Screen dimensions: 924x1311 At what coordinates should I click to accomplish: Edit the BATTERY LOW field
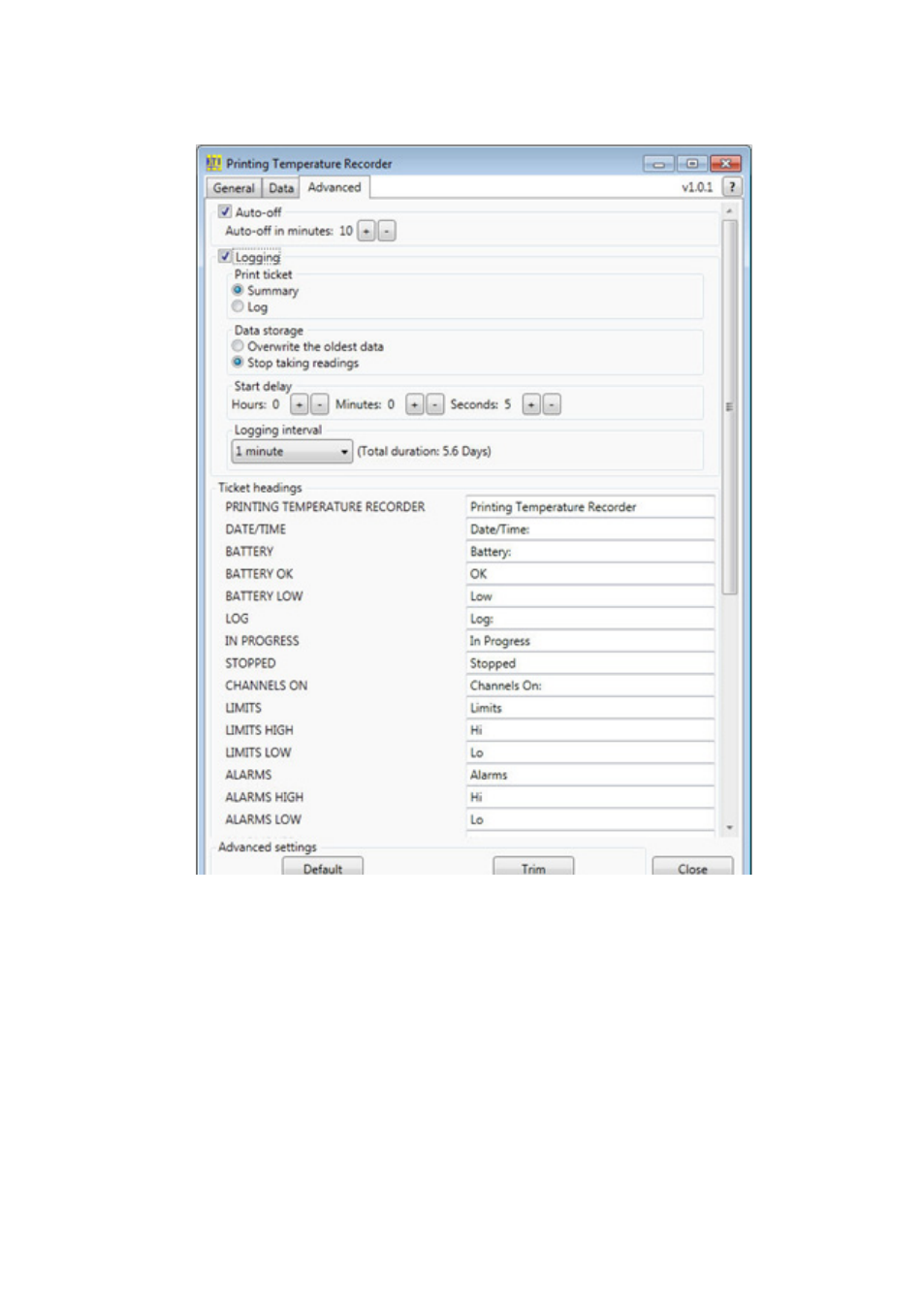[590, 595]
